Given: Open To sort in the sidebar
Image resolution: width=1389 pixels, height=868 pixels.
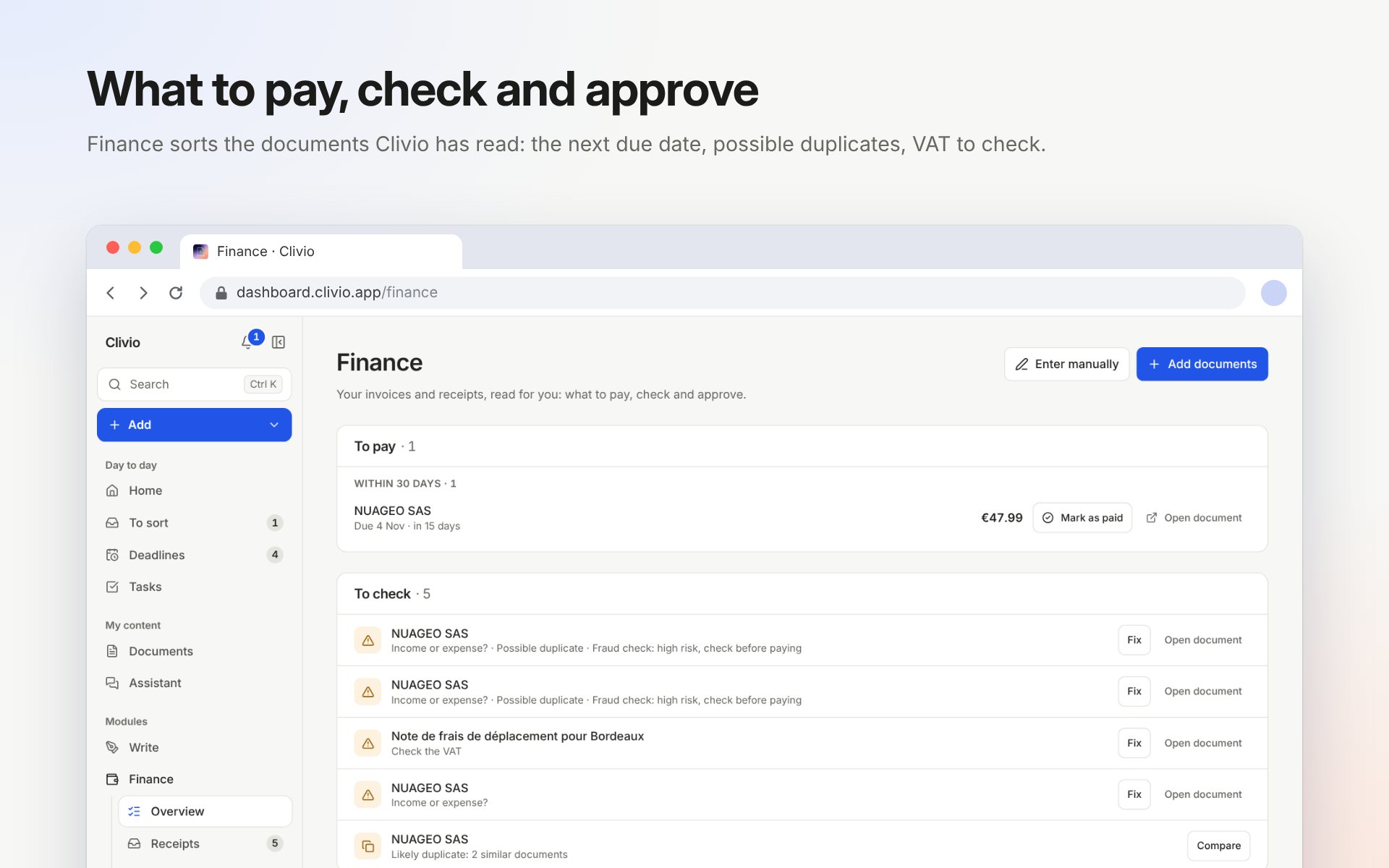Looking at the screenshot, I should point(195,522).
